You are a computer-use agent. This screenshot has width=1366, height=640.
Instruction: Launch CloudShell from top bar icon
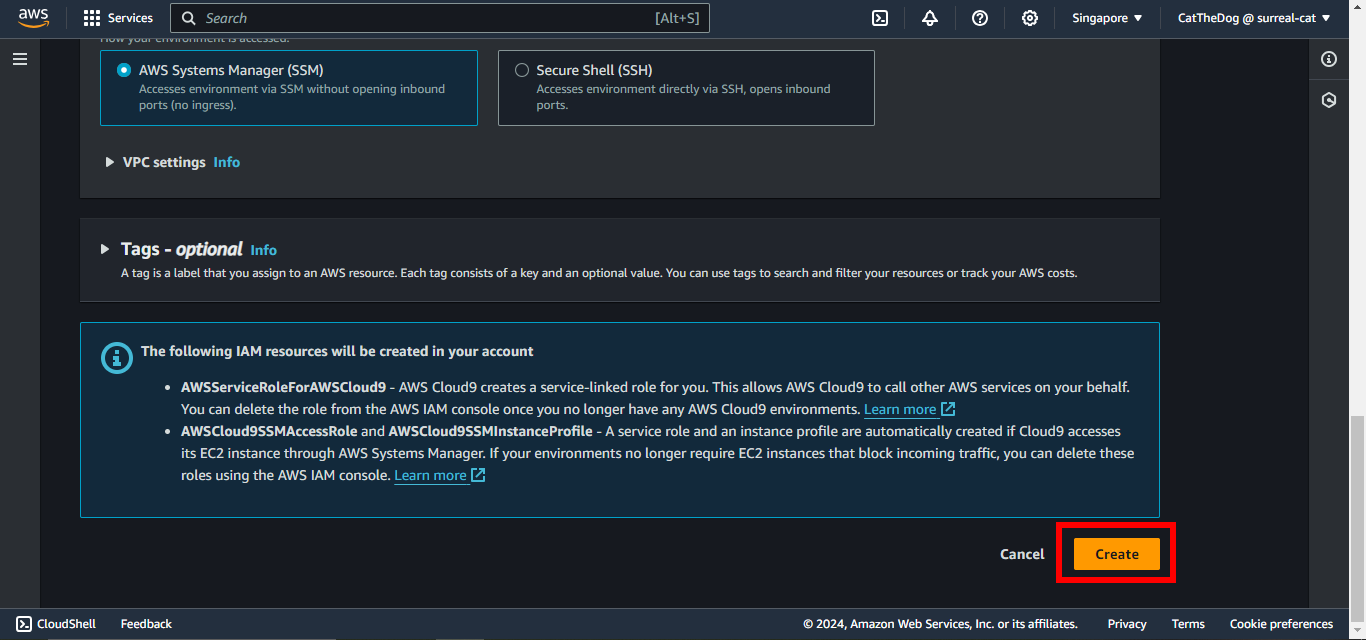point(880,18)
